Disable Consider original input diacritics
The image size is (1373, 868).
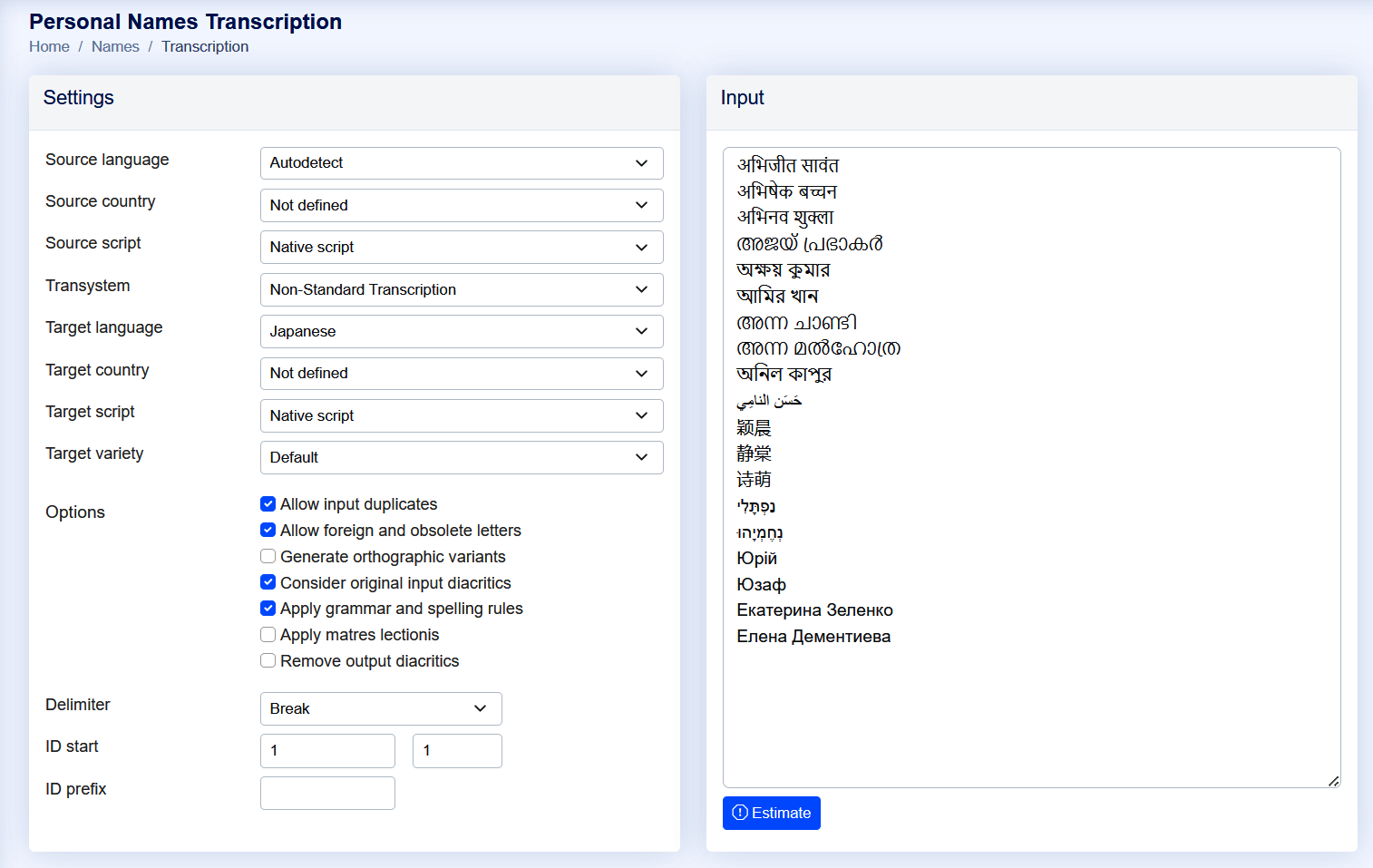click(x=268, y=582)
